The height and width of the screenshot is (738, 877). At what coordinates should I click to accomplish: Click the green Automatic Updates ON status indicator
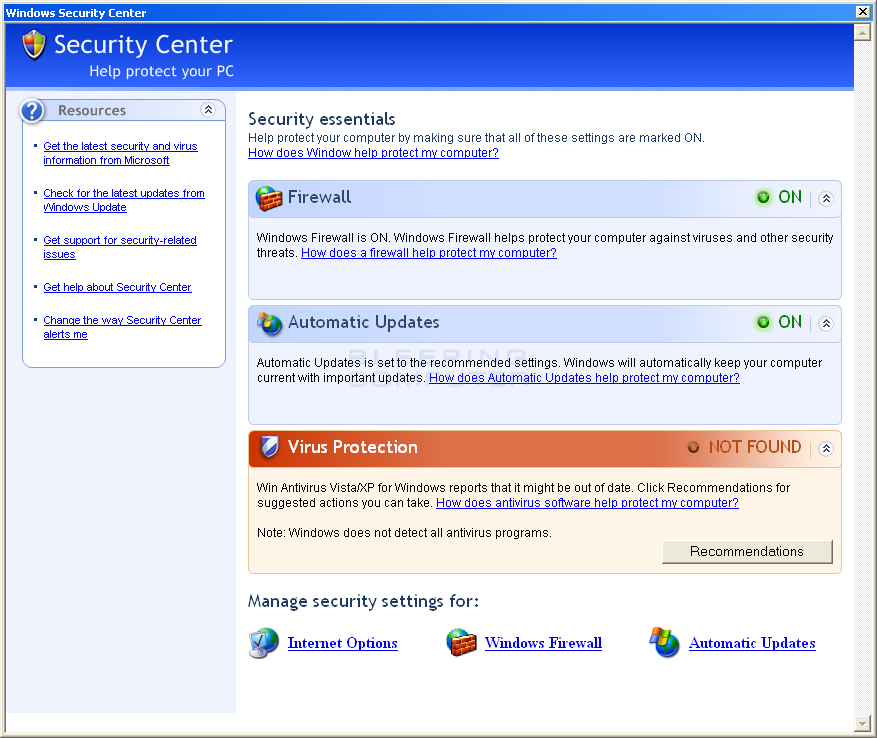[x=763, y=322]
